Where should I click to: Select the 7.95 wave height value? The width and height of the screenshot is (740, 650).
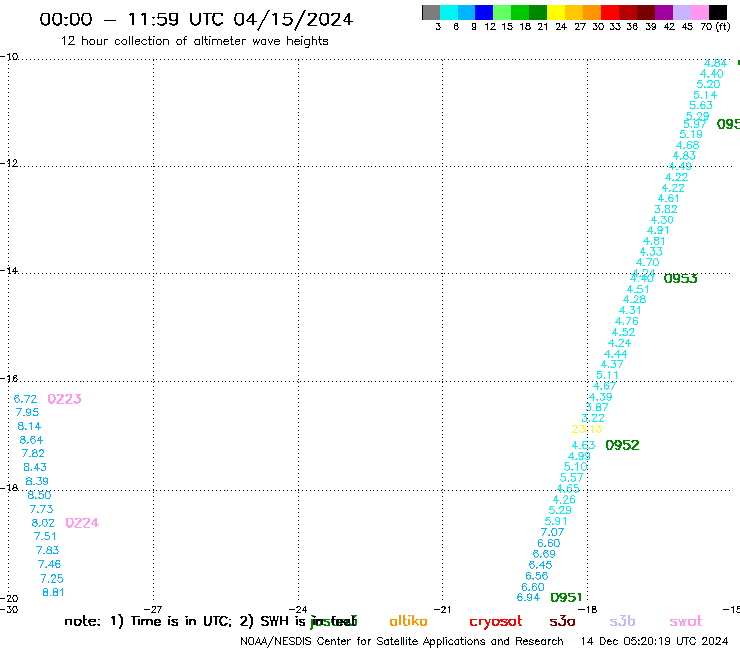click(x=27, y=413)
